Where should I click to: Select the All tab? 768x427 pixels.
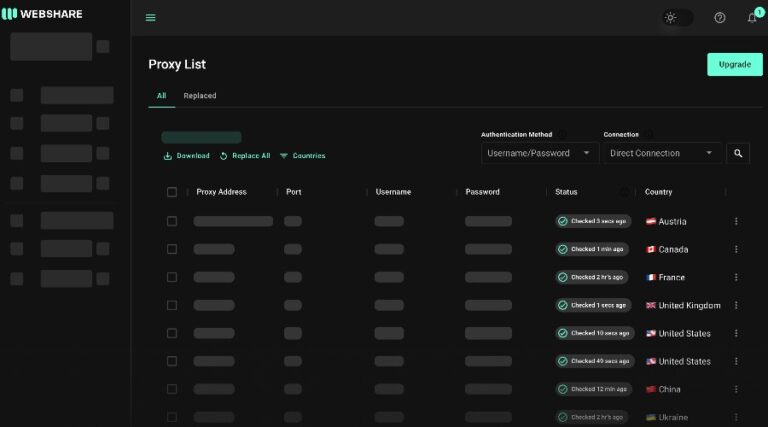point(161,95)
